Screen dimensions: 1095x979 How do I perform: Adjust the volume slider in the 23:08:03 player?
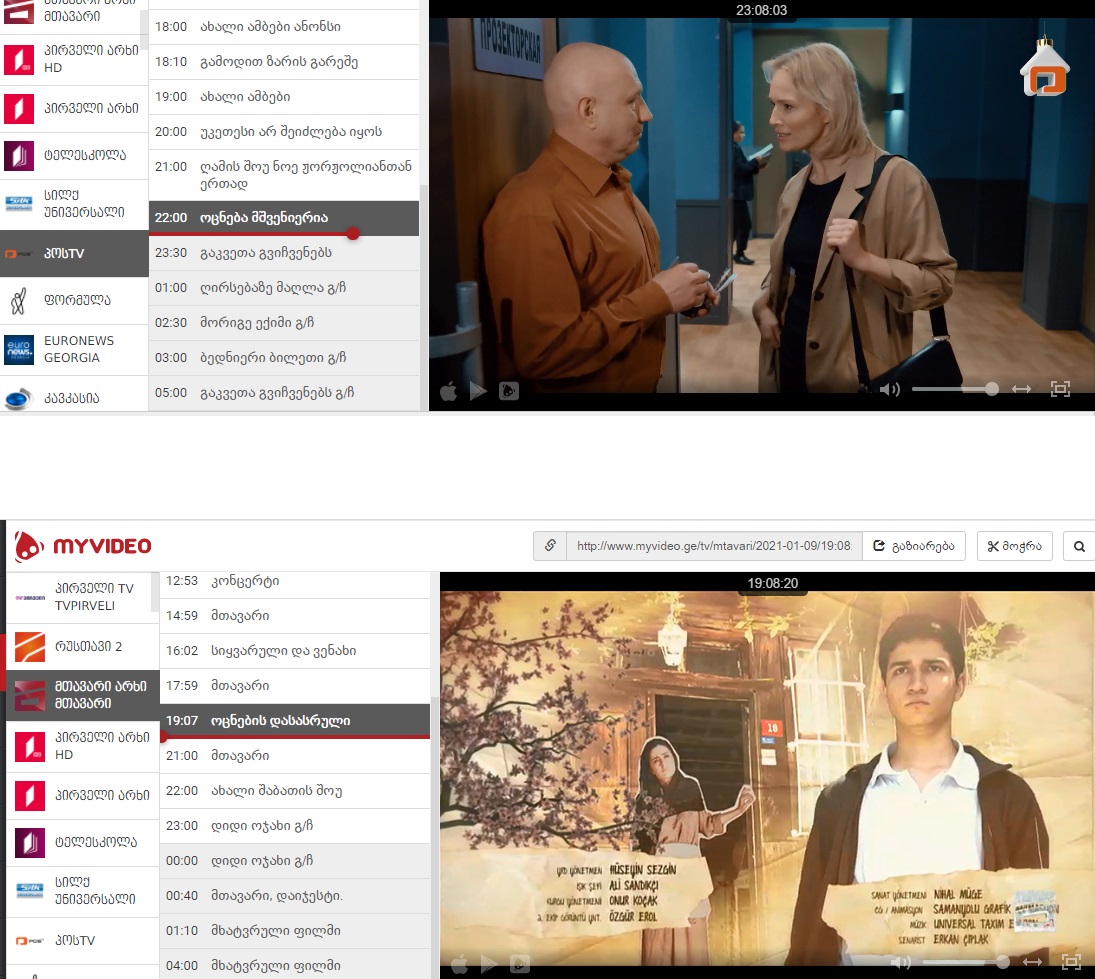click(x=955, y=389)
